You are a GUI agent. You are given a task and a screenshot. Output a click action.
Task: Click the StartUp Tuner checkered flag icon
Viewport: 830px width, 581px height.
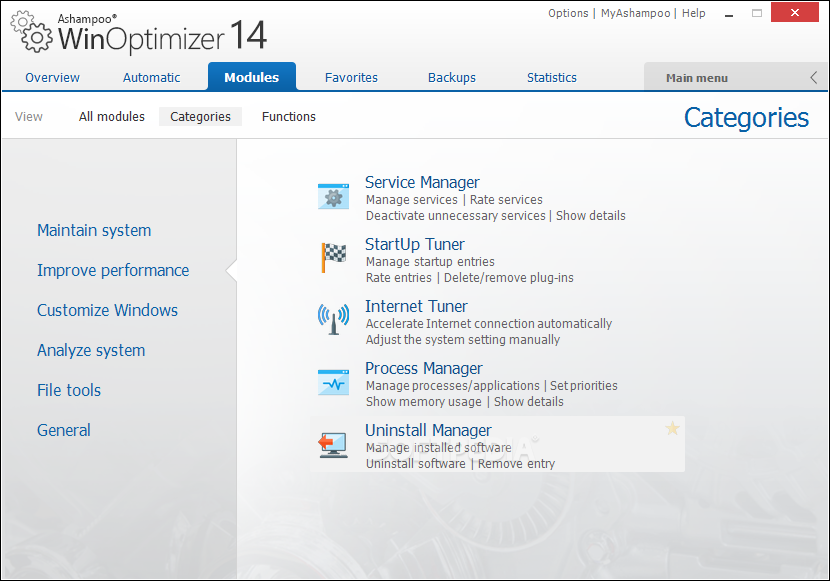[333, 257]
